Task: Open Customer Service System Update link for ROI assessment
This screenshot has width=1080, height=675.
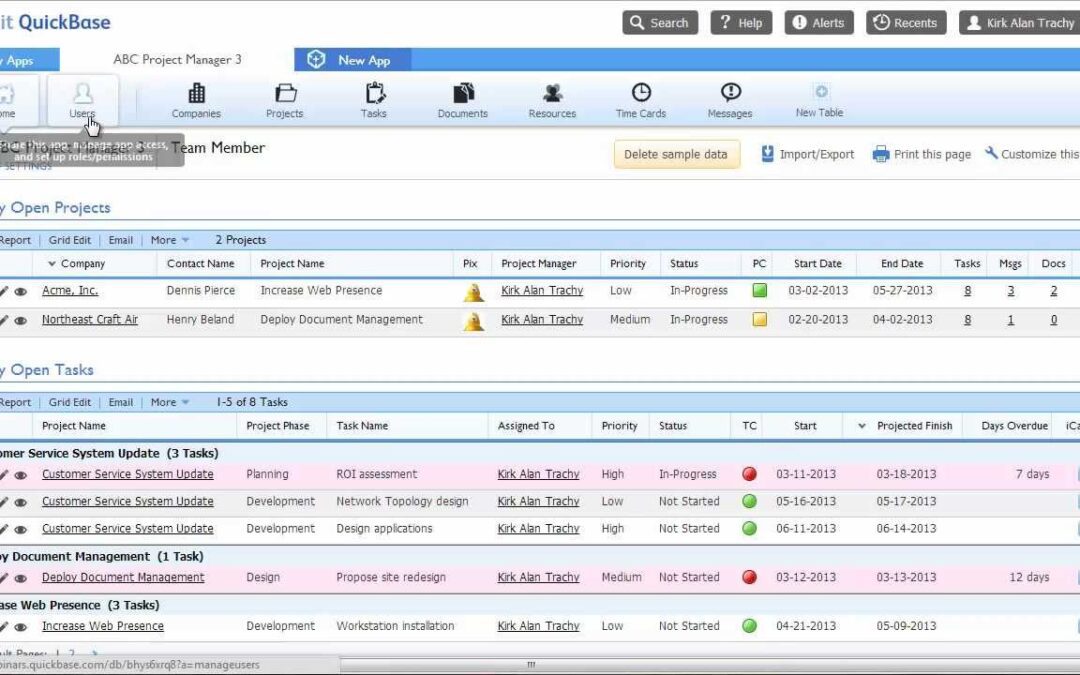Action: pos(127,474)
